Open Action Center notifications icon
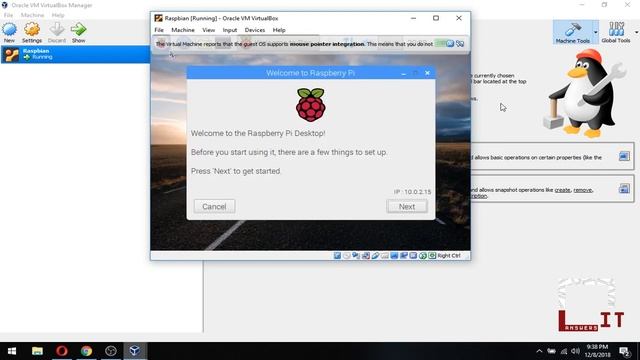The height and width of the screenshot is (360, 640). [x=624, y=351]
